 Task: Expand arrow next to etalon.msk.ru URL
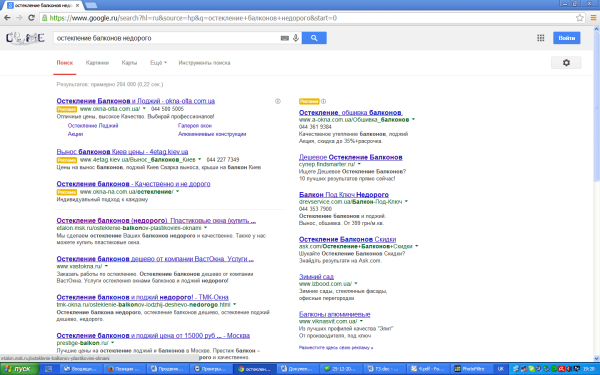click(x=205, y=228)
